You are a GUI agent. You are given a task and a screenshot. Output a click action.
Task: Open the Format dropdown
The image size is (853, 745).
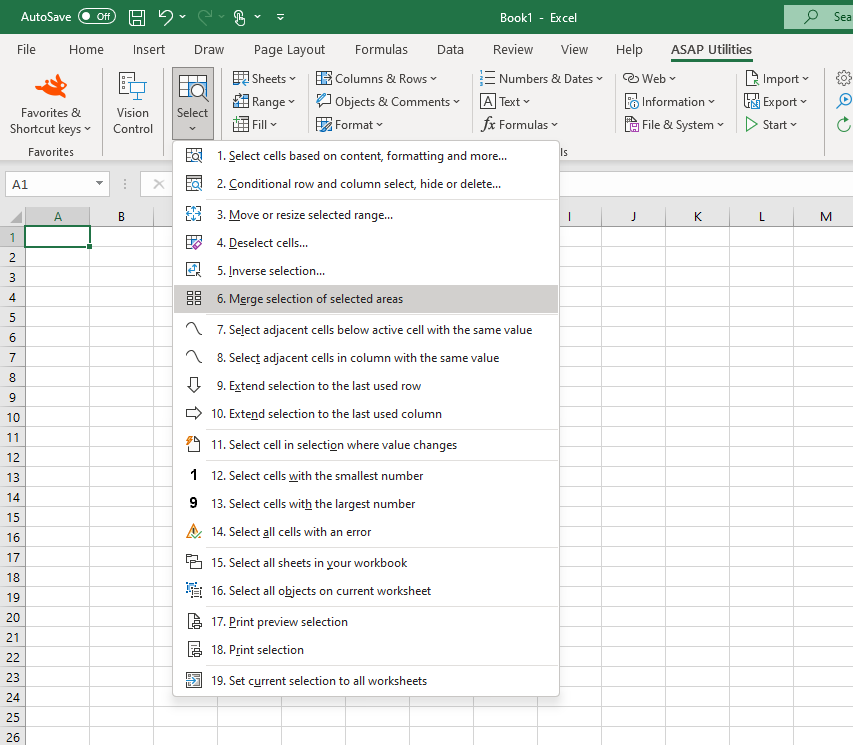tap(350, 125)
